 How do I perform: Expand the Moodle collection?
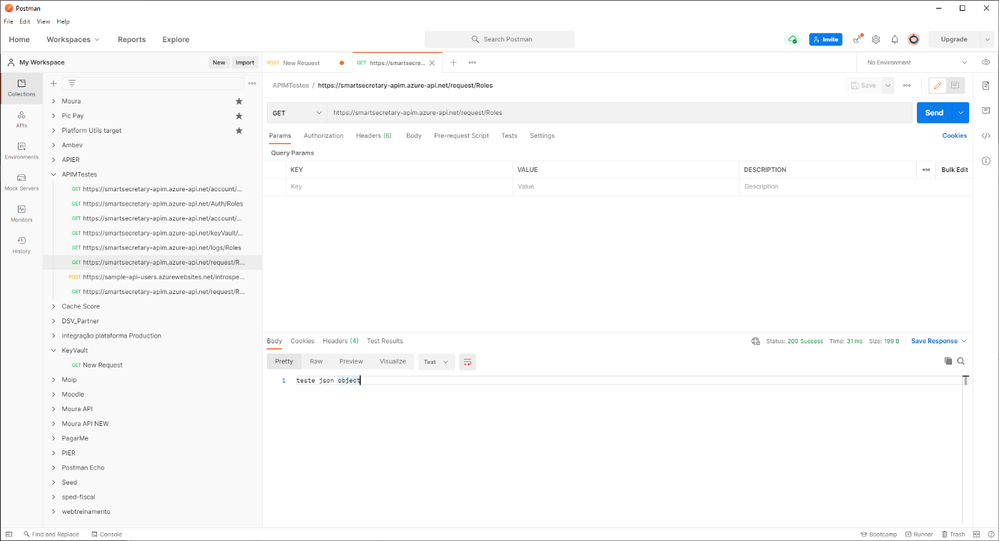coord(54,394)
